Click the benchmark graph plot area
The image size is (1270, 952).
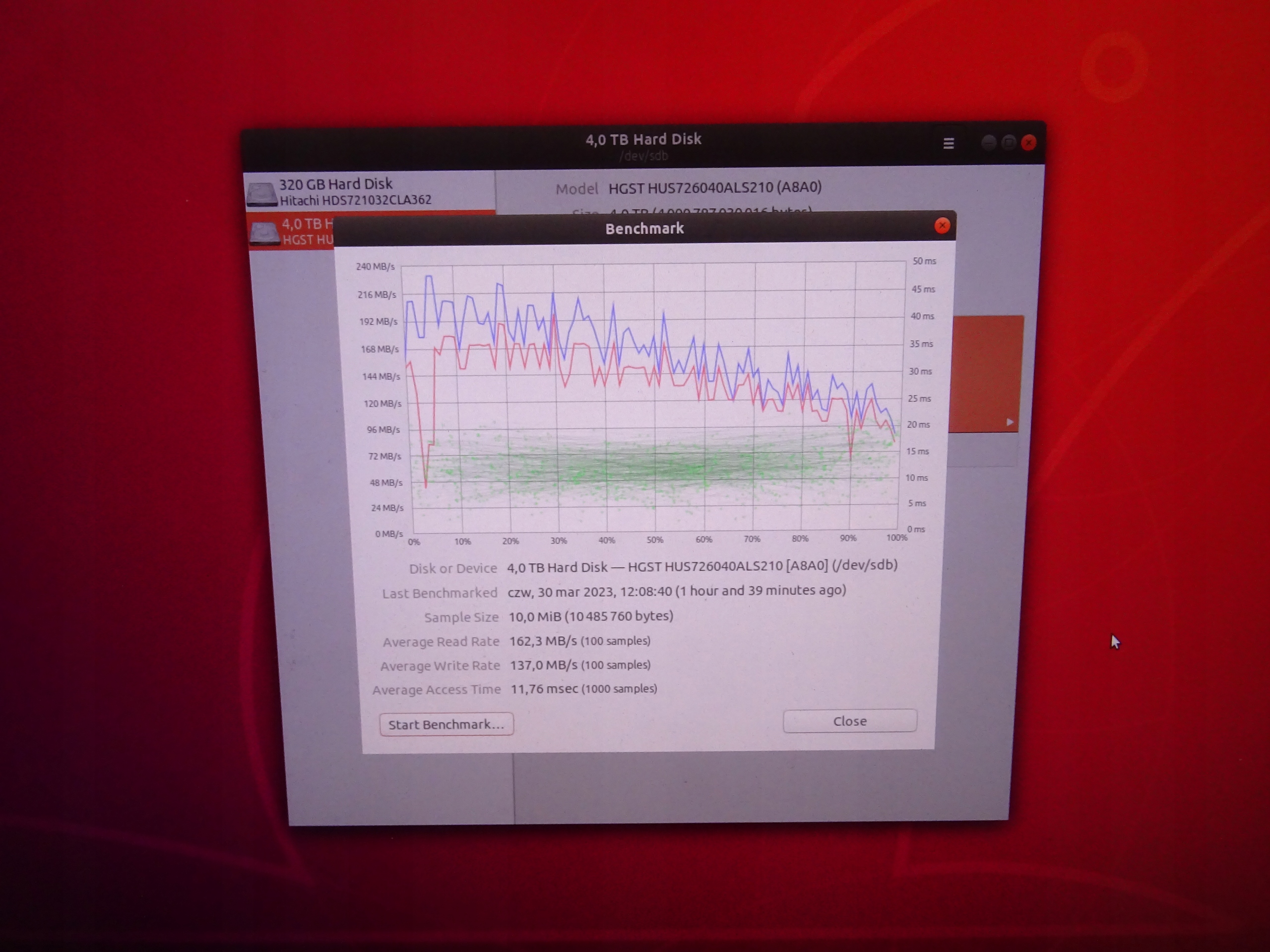[654, 396]
